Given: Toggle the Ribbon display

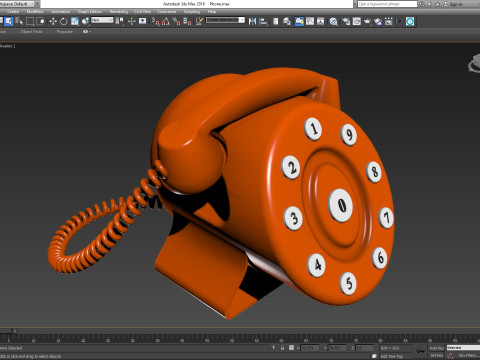Looking at the screenshot, I should 299,22.
